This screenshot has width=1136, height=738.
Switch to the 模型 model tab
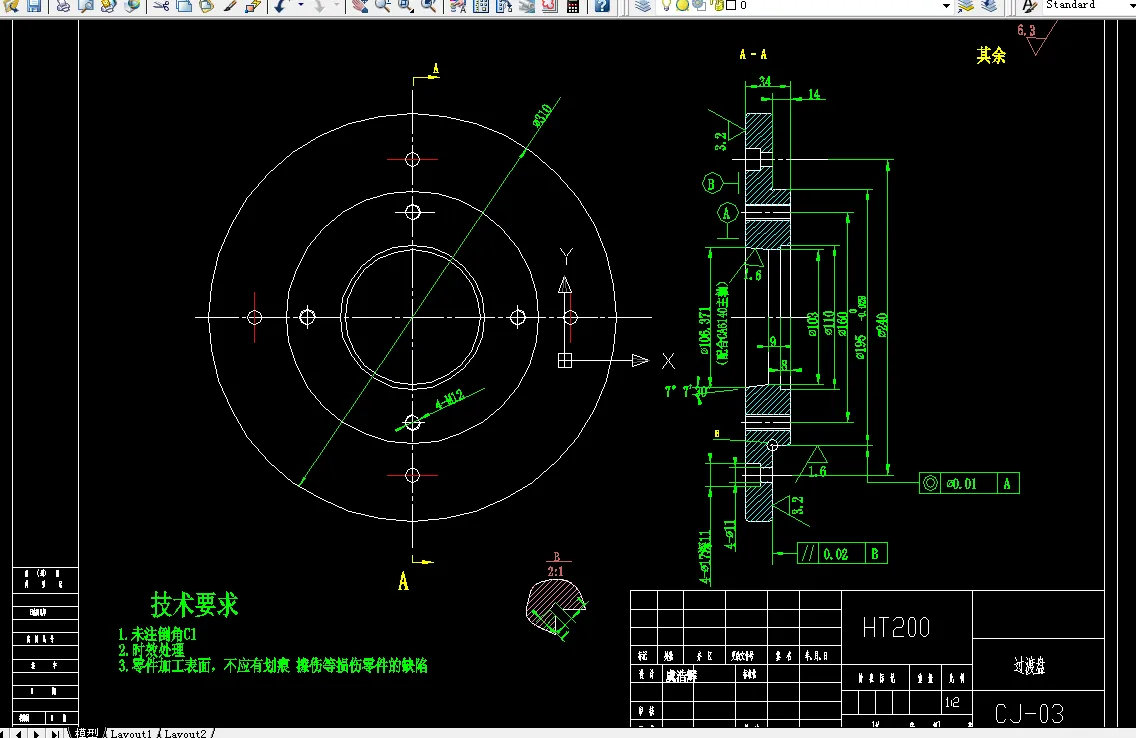click(87, 732)
